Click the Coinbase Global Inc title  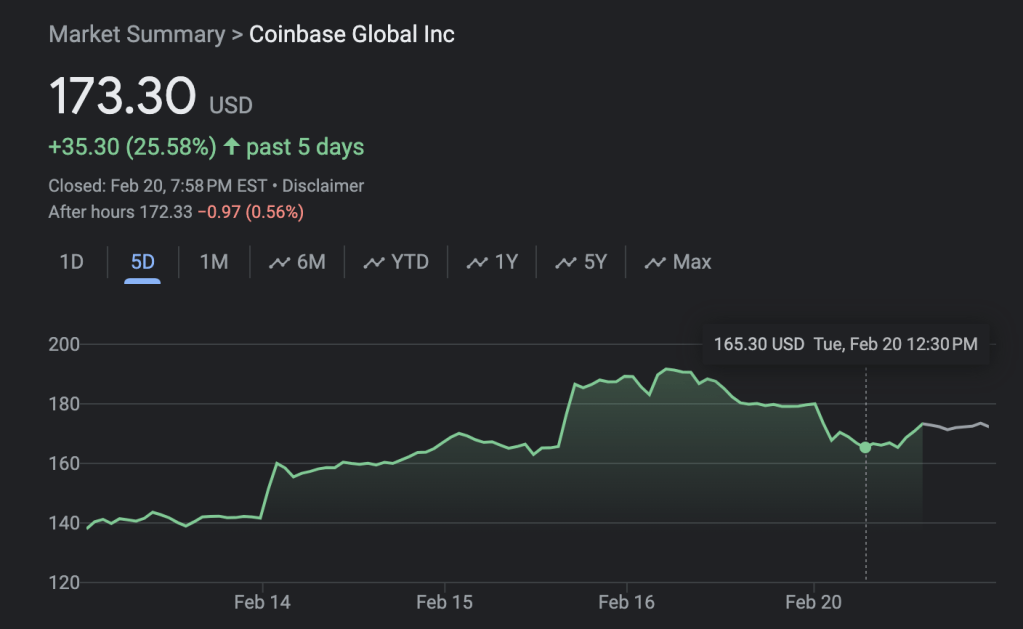[x=351, y=34]
